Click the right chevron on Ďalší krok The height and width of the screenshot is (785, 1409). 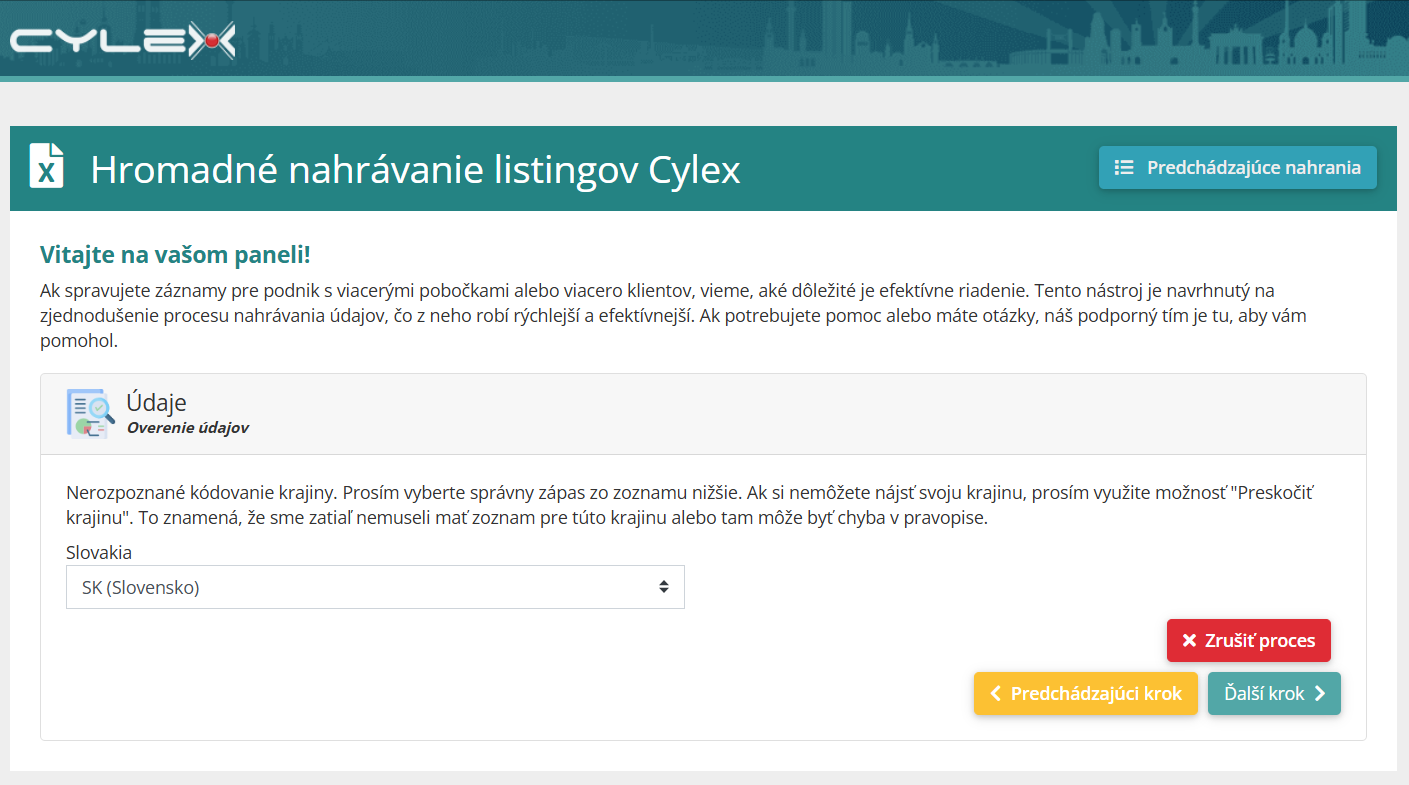click(x=1320, y=694)
